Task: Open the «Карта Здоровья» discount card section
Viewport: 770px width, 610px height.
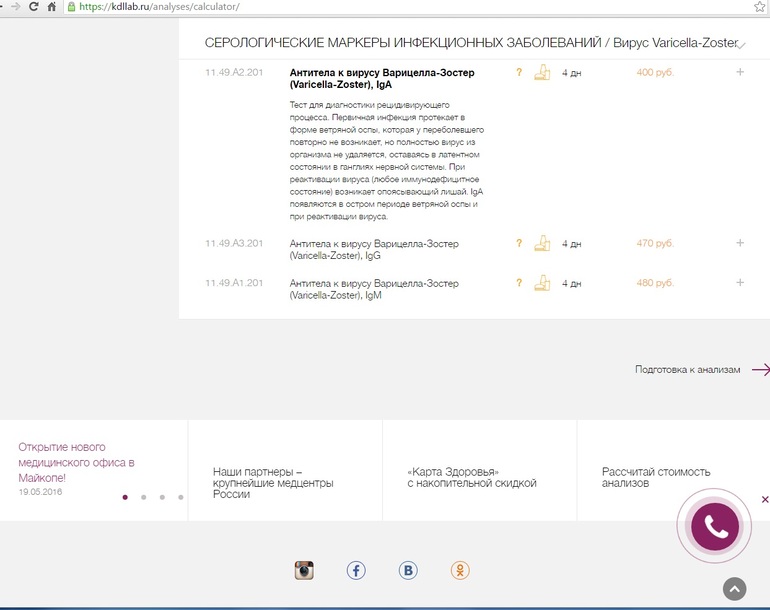Action: click(471, 477)
